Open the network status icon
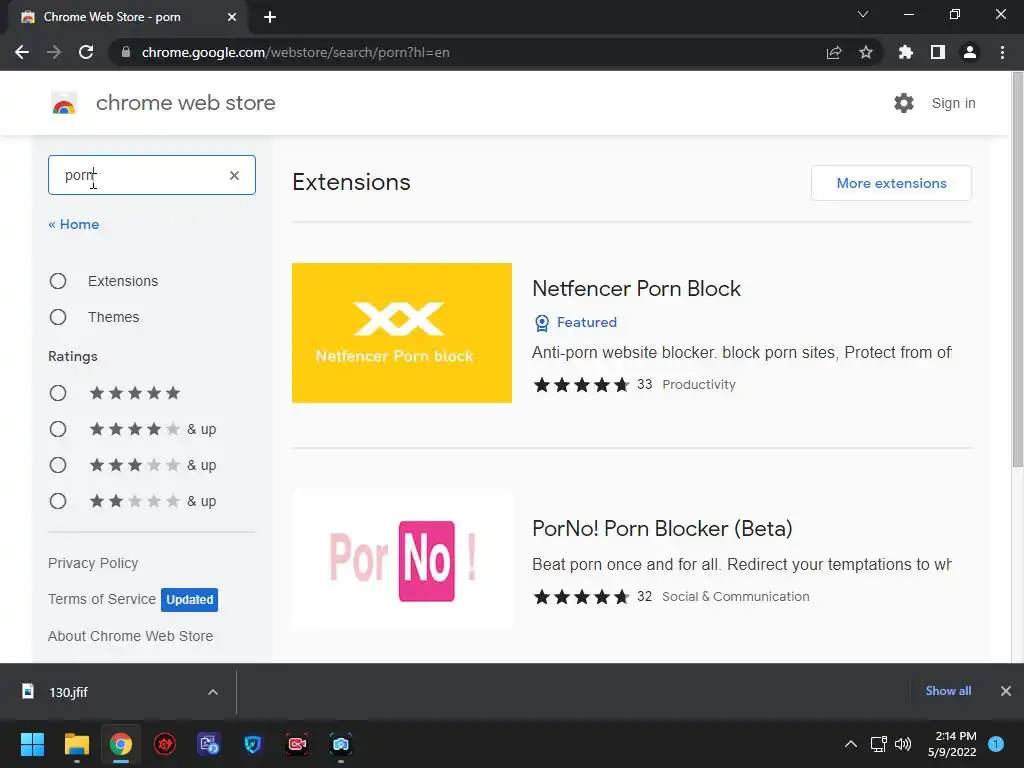The height and width of the screenshot is (768, 1024). [878, 744]
